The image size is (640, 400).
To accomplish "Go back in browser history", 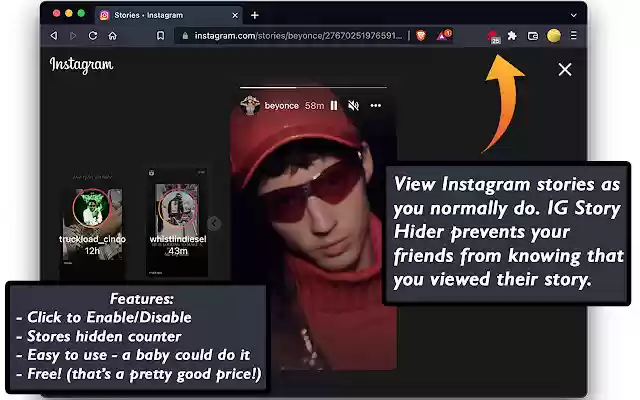I will click(x=54, y=36).
